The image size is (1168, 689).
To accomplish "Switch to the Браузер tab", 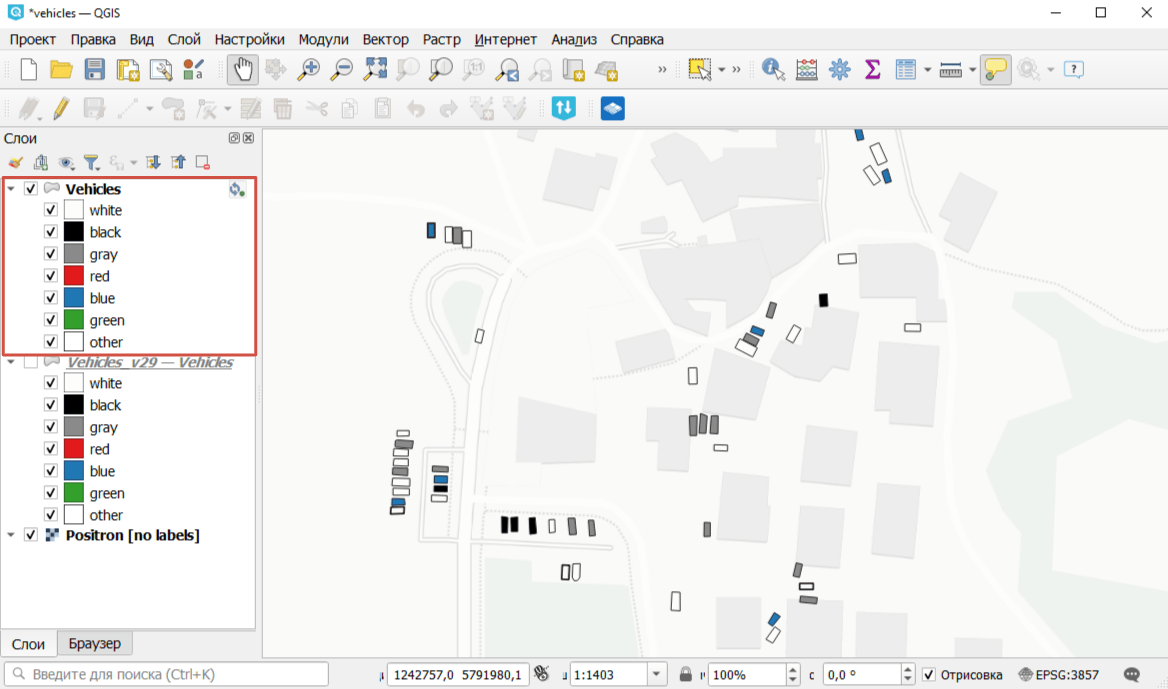I will coord(95,643).
